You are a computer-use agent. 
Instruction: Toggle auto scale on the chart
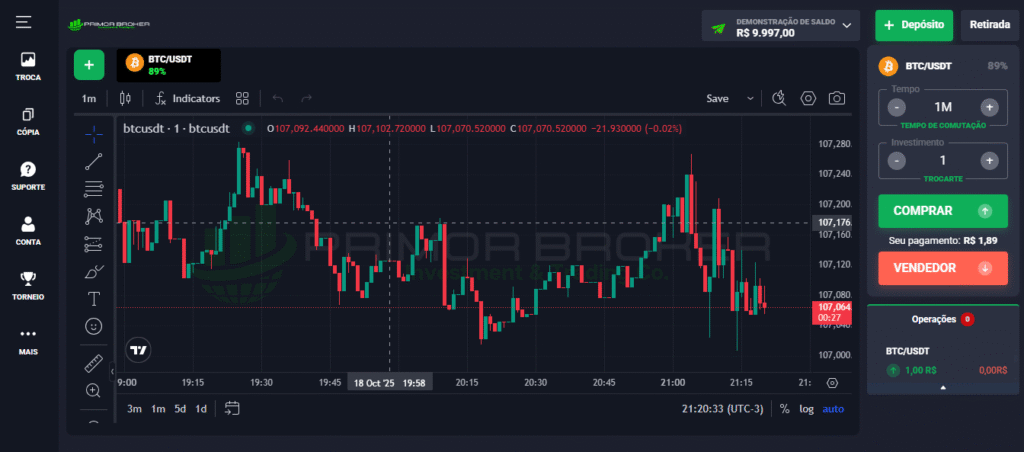click(833, 408)
